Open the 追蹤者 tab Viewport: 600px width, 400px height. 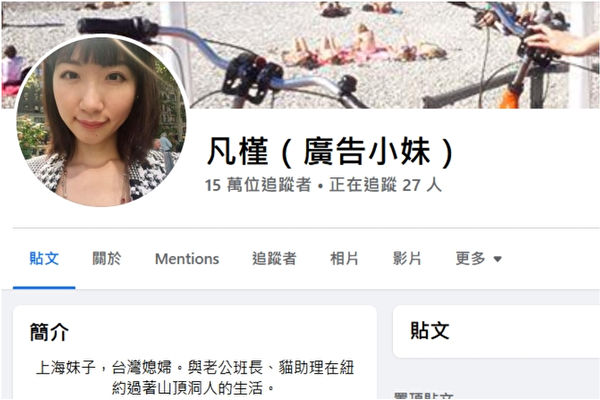(274, 259)
